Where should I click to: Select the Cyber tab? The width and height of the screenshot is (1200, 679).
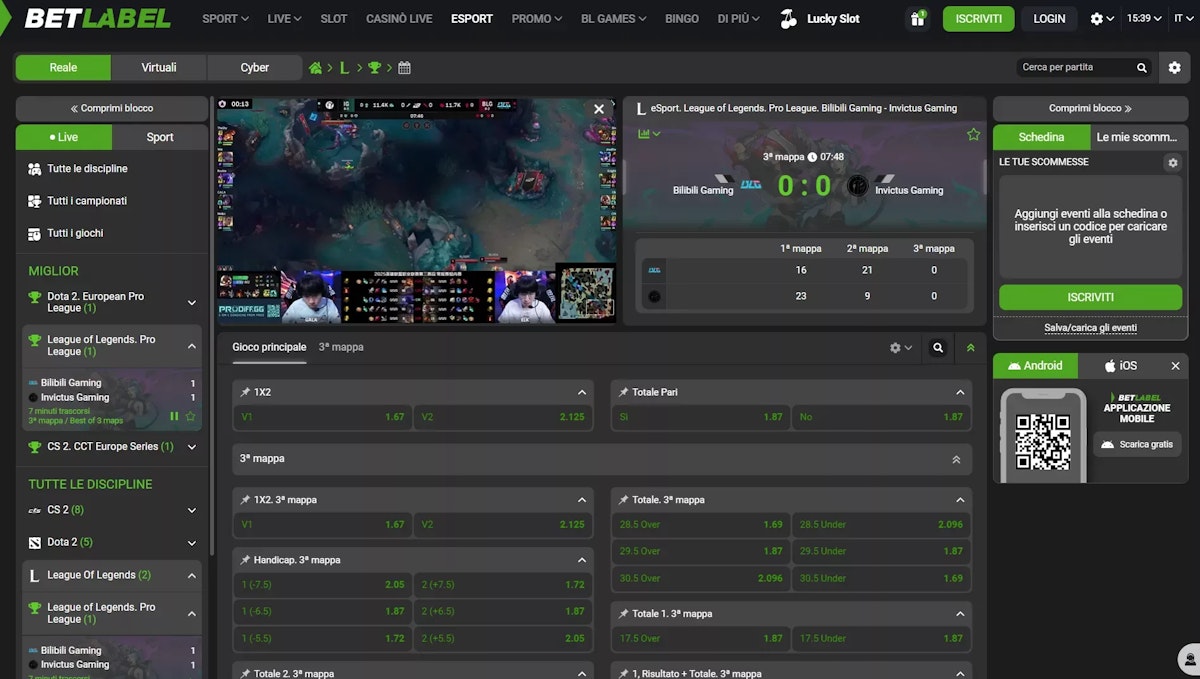point(255,68)
